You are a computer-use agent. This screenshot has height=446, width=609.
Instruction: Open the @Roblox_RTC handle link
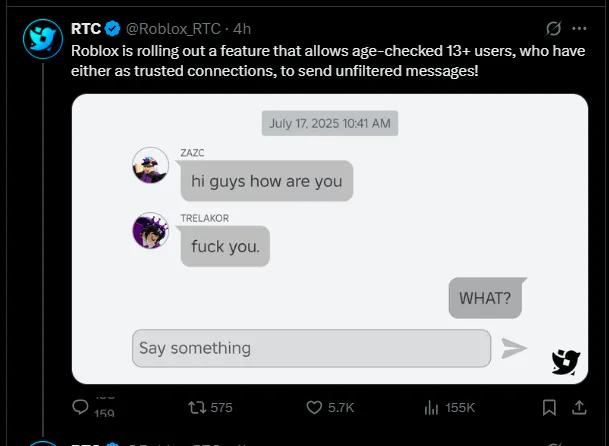pyautogui.click(x=173, y=29)
